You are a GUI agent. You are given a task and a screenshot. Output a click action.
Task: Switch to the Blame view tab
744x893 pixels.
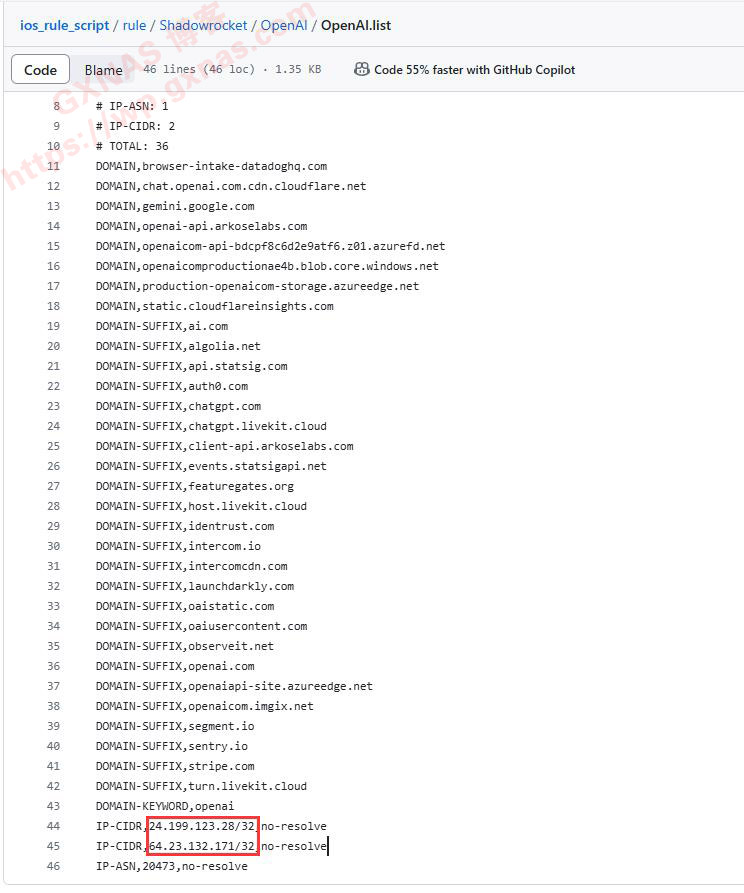[x=104, y=70]
